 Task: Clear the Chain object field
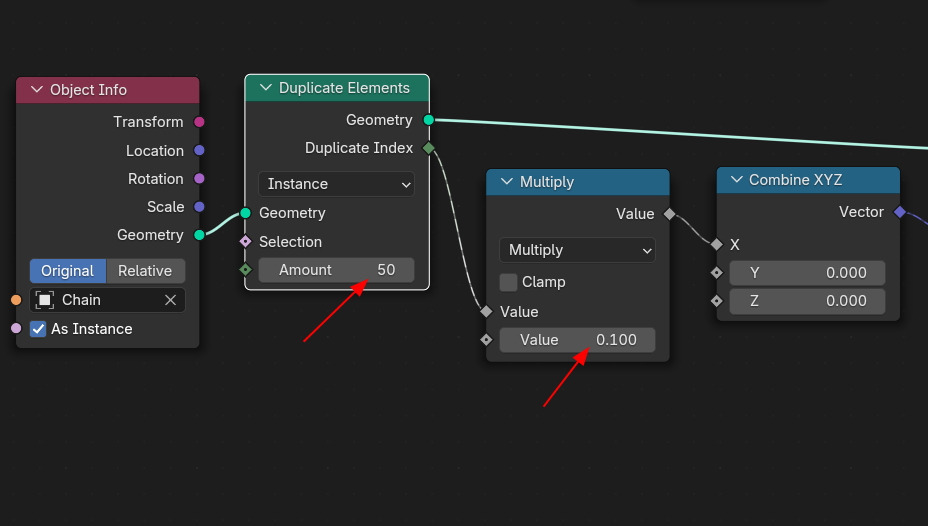click(170, 300)
